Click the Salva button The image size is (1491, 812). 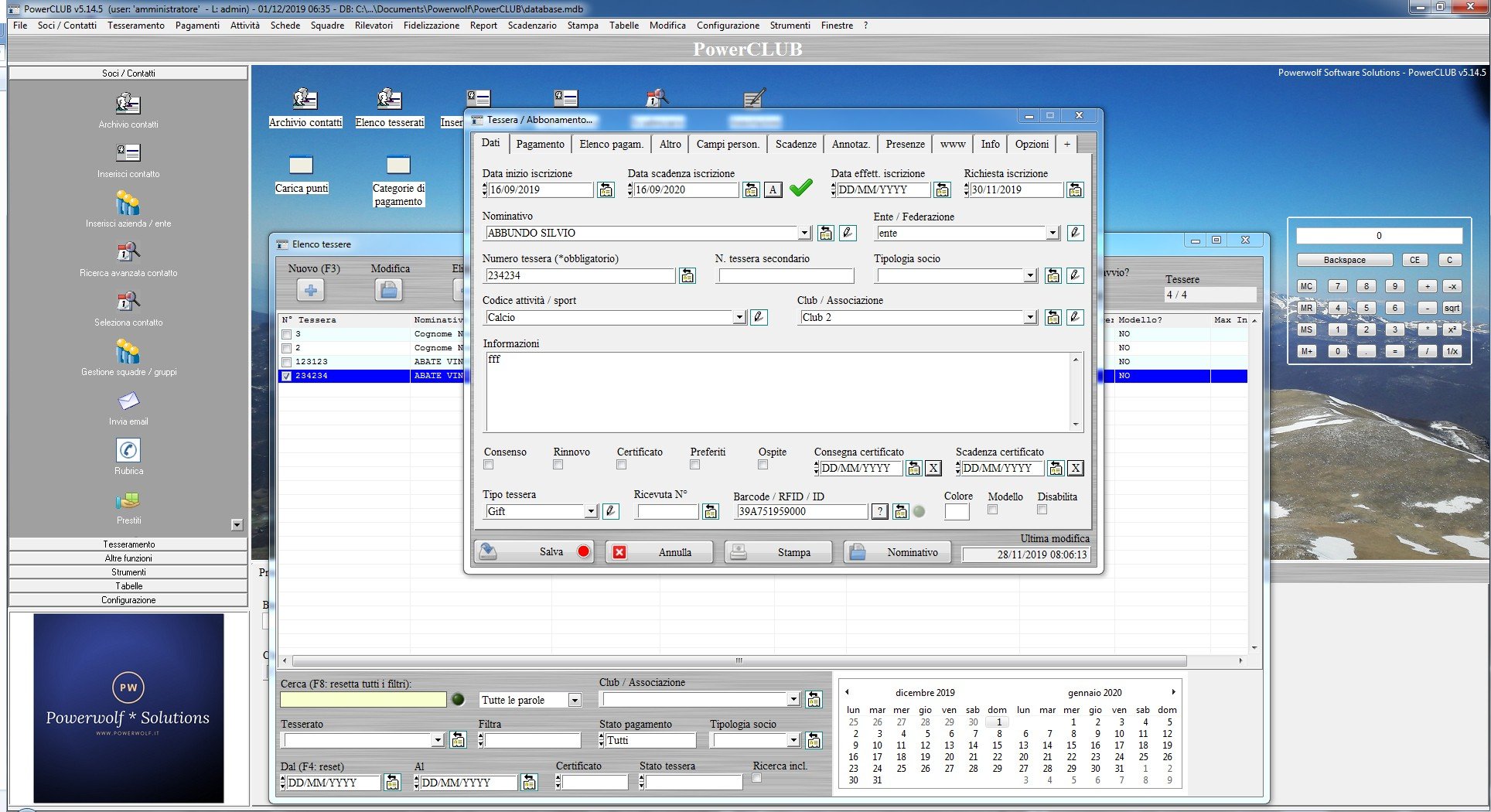point(534,552)
